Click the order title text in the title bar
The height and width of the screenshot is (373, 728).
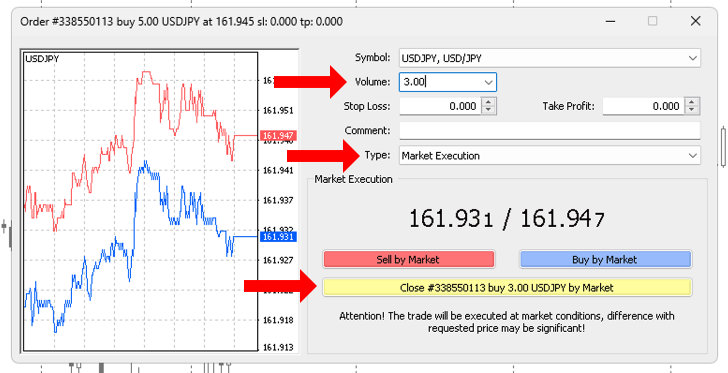click(x=182, y=21)
